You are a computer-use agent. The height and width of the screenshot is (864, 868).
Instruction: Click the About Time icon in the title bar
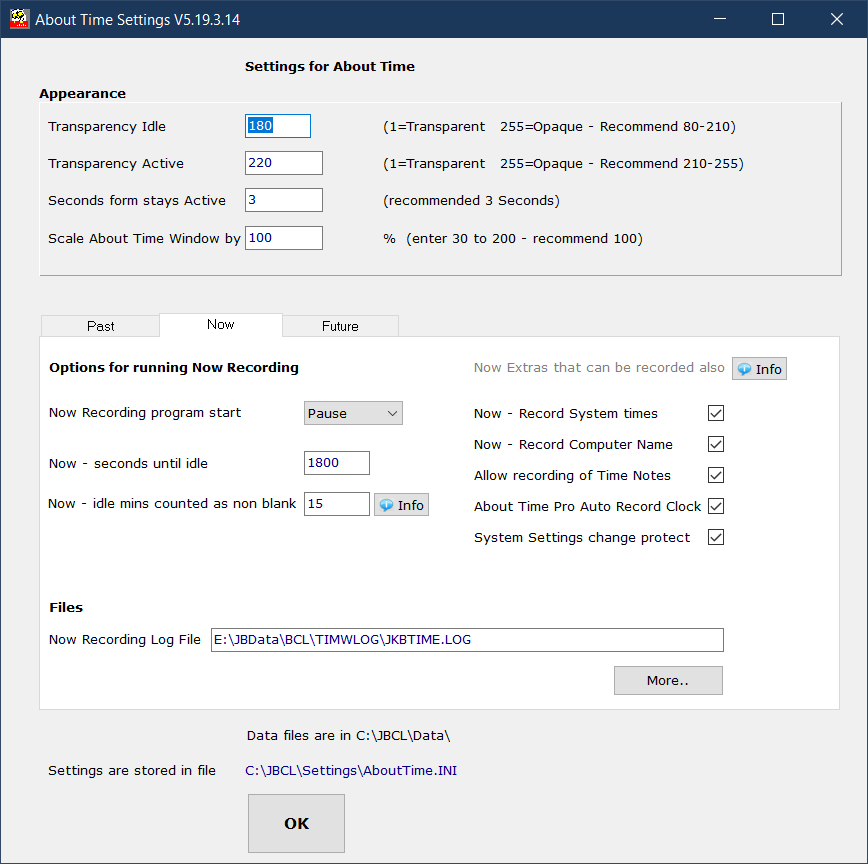point(18,18)
